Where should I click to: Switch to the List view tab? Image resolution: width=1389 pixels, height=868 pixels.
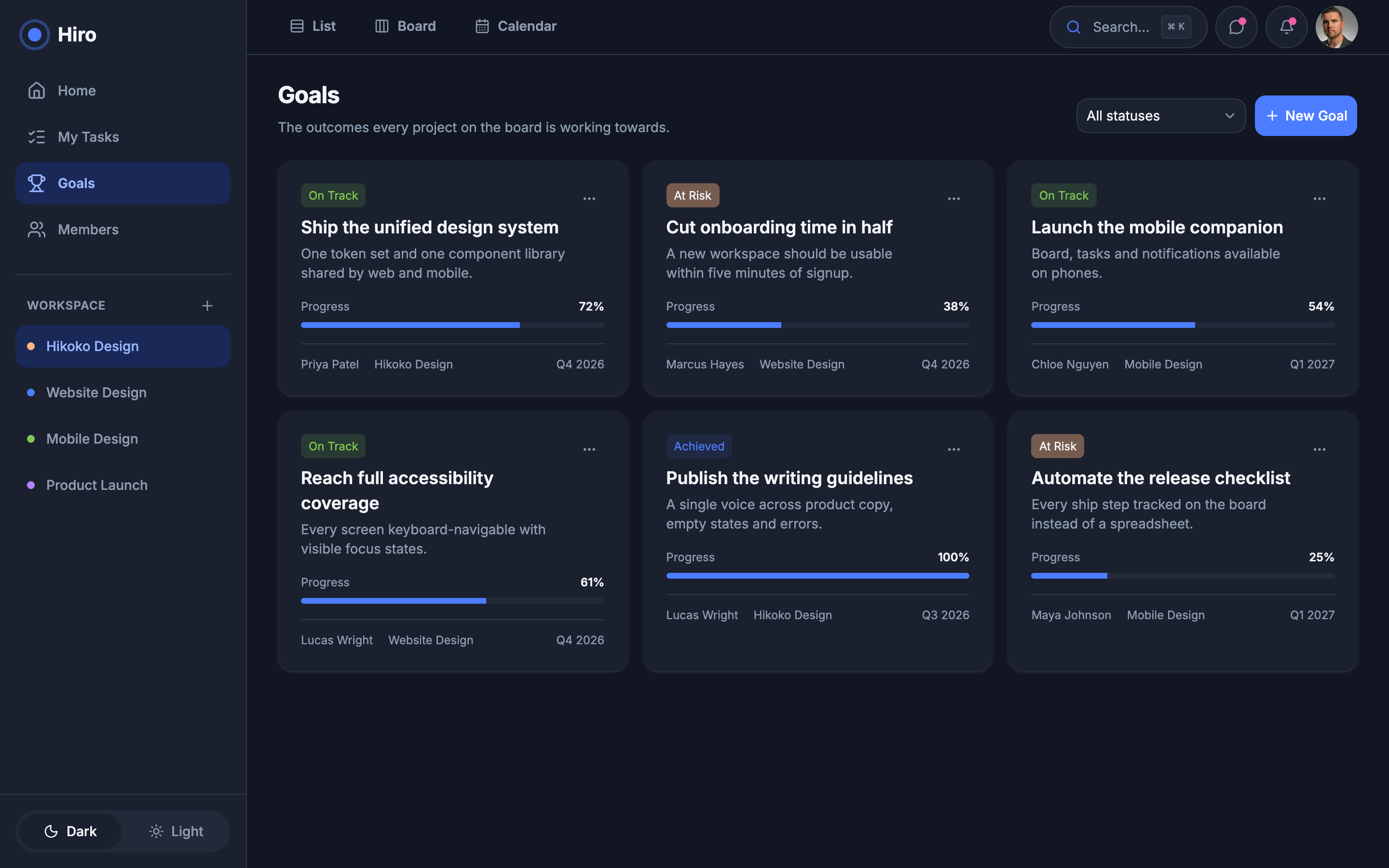click(313, 27)
